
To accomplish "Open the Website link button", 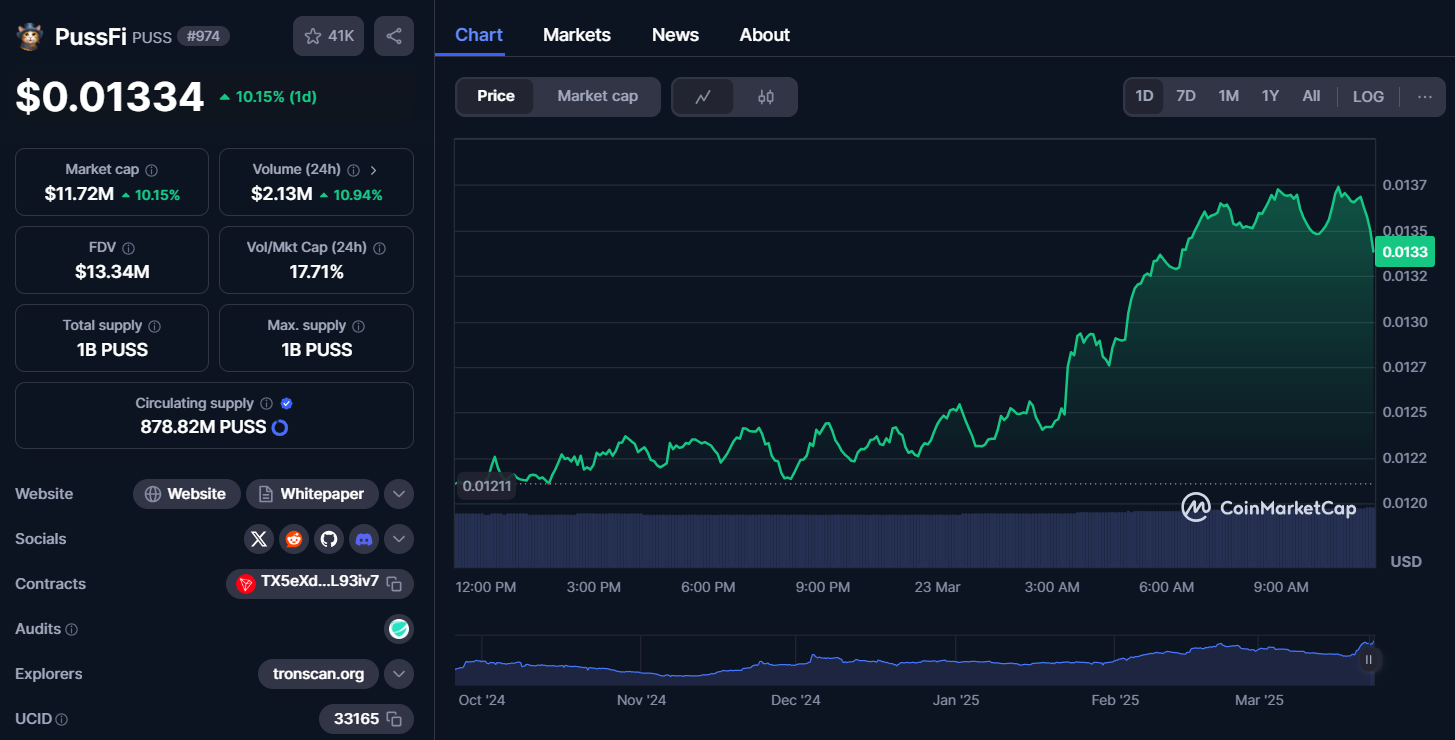I will (x=187, y=494).
